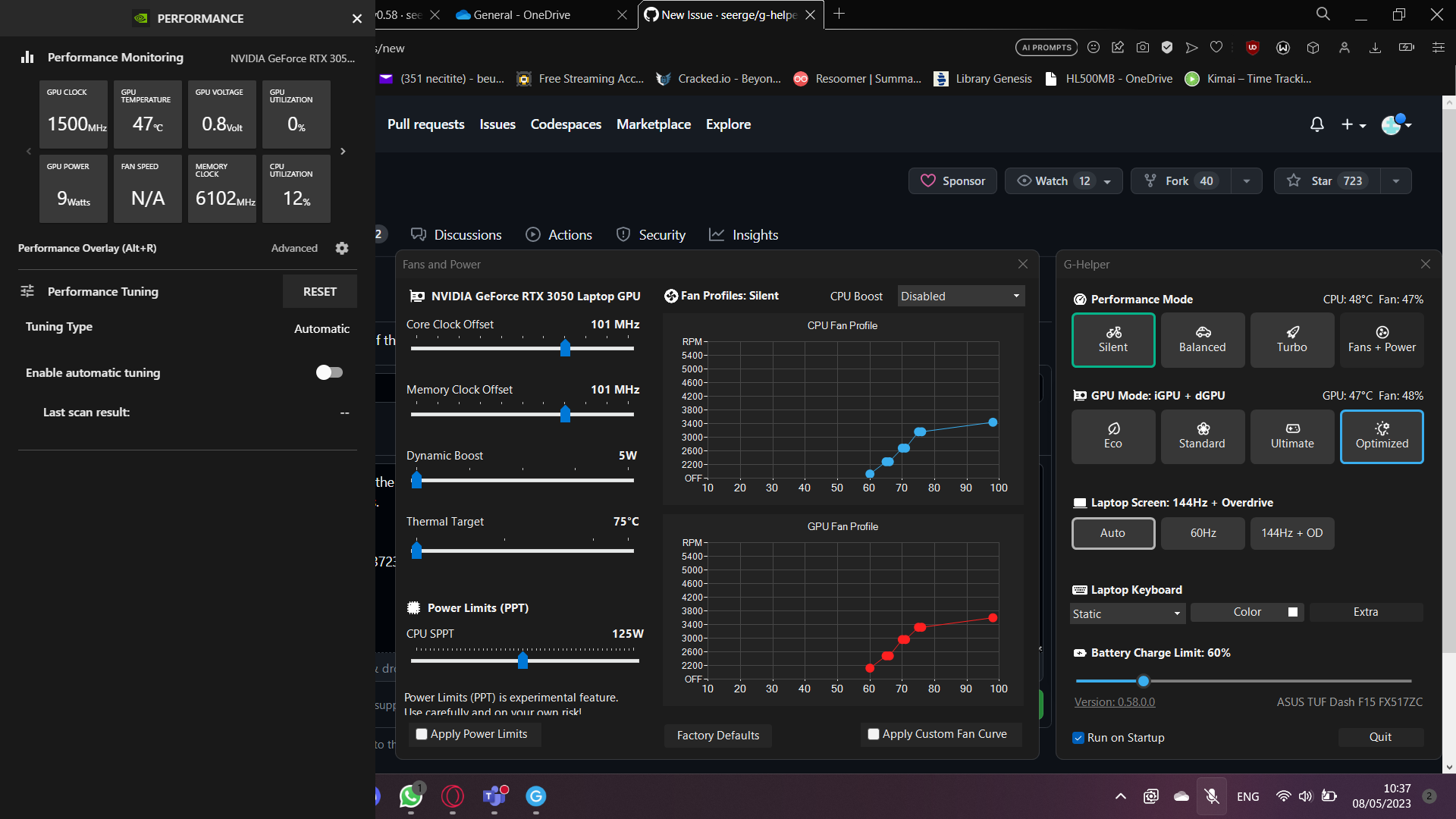Open the Insights tab
1456x819 pixels.
(x=743, y=235)
